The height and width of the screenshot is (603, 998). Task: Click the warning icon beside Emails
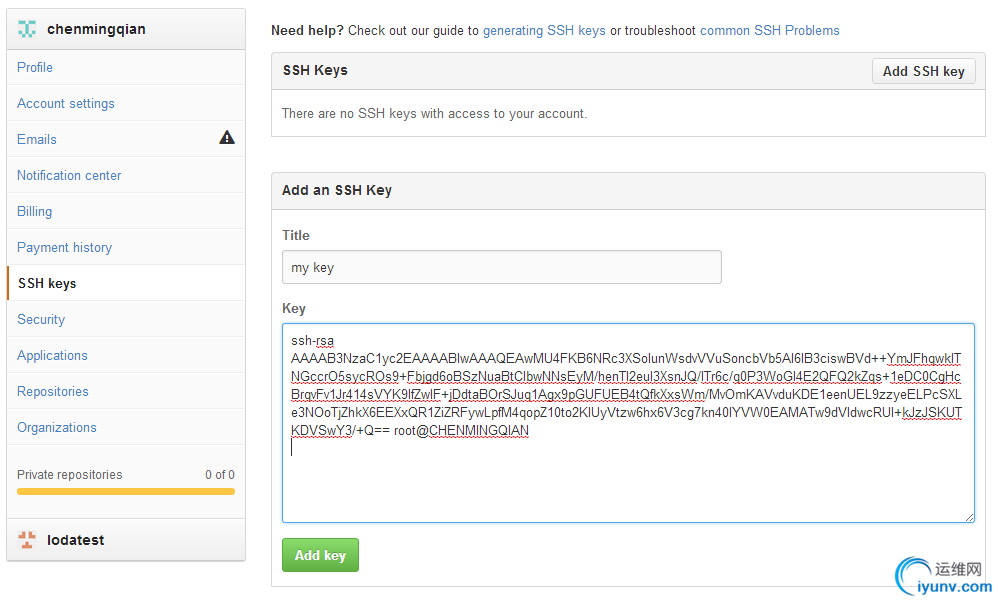227,138
